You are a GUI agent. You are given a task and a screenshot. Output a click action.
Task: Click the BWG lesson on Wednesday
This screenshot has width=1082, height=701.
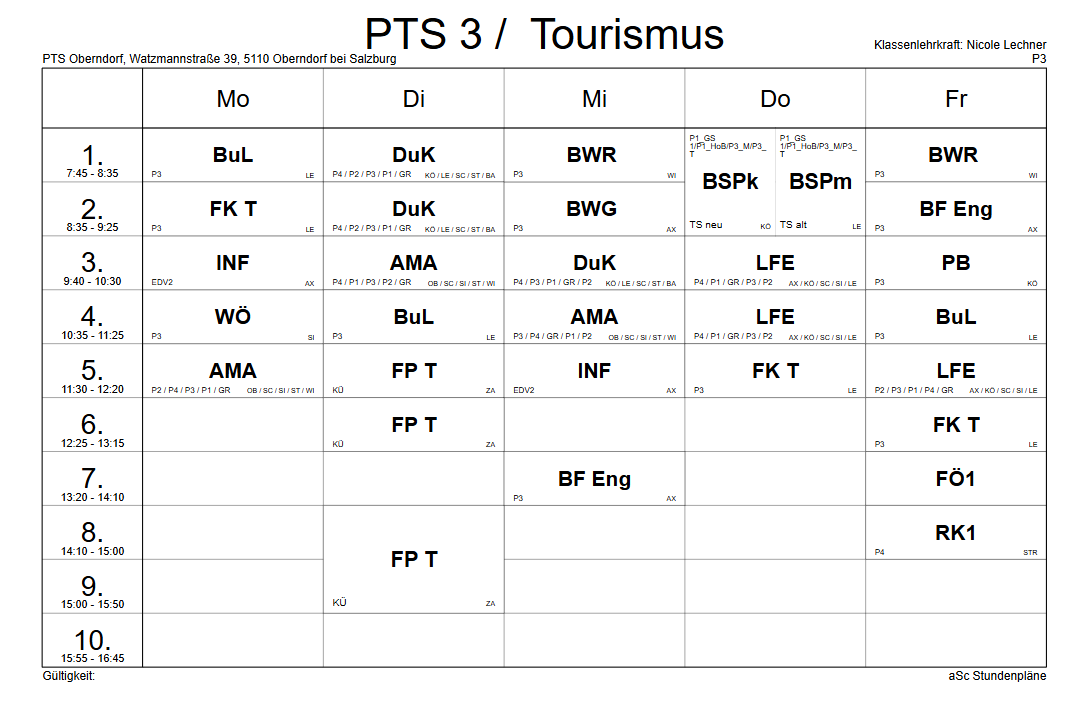tap(594, 209)
